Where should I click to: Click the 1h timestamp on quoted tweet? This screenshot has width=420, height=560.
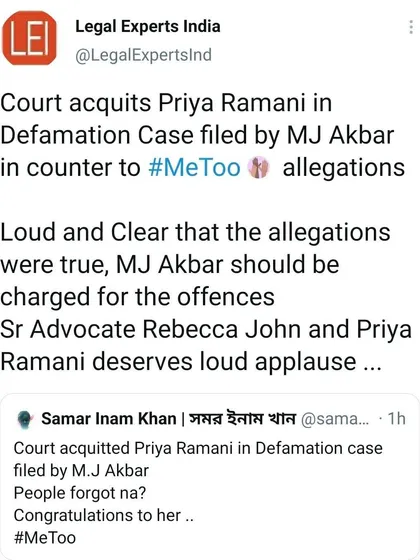coord(397,419)
